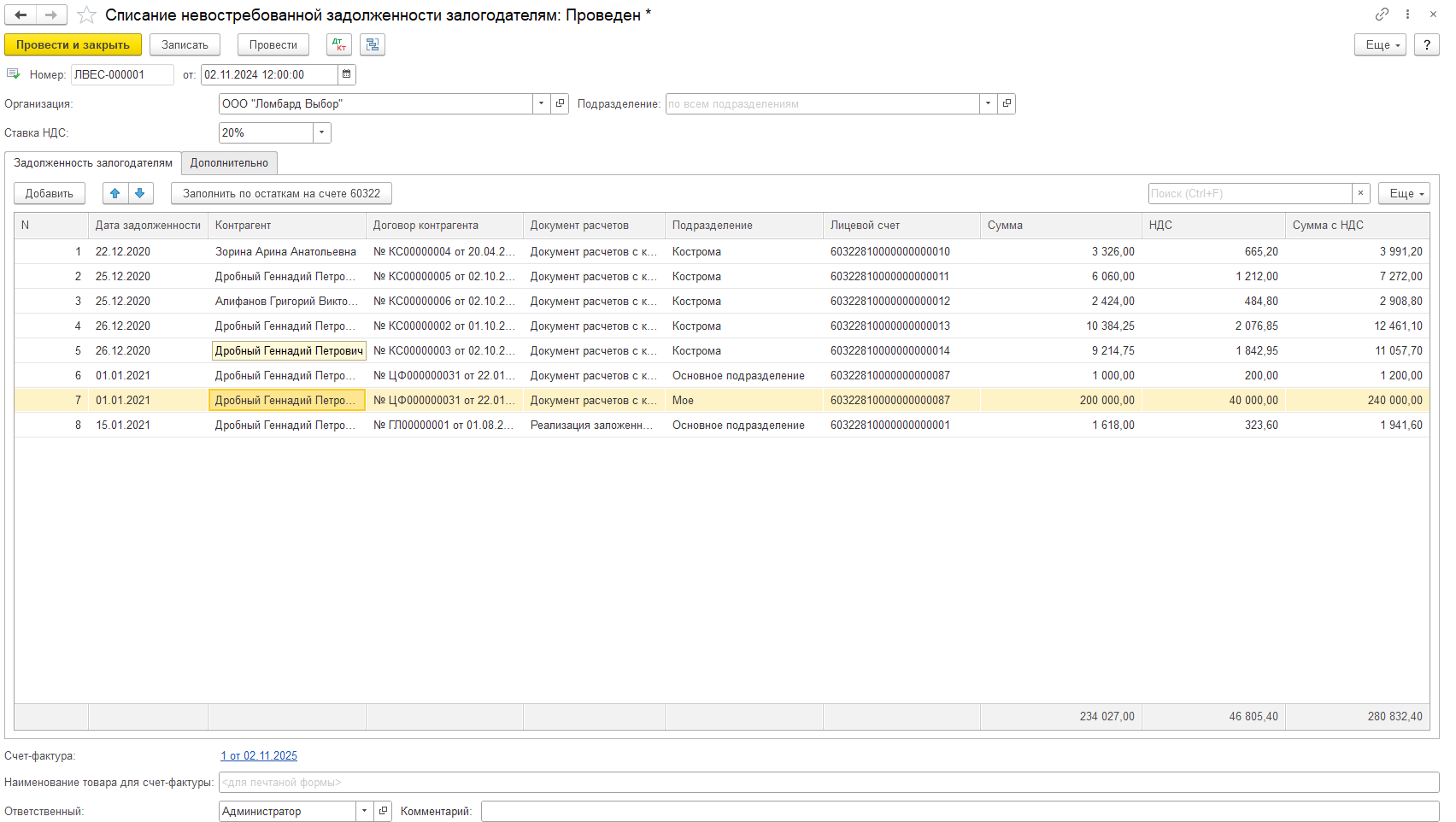Sort by Сумма с НДС column header
This screenshot has height=822, width=1456.
(1358, 226)
